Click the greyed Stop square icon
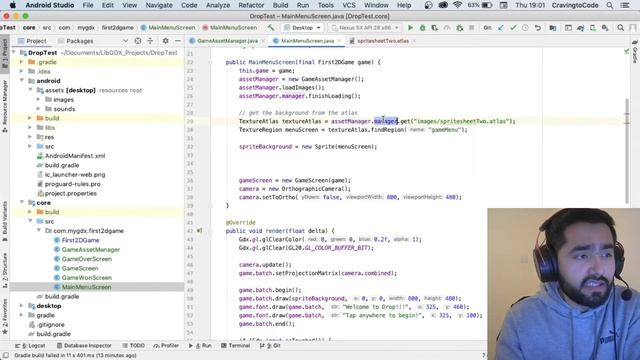This screenshot has width=640, height=360. (x=471, y=28)
